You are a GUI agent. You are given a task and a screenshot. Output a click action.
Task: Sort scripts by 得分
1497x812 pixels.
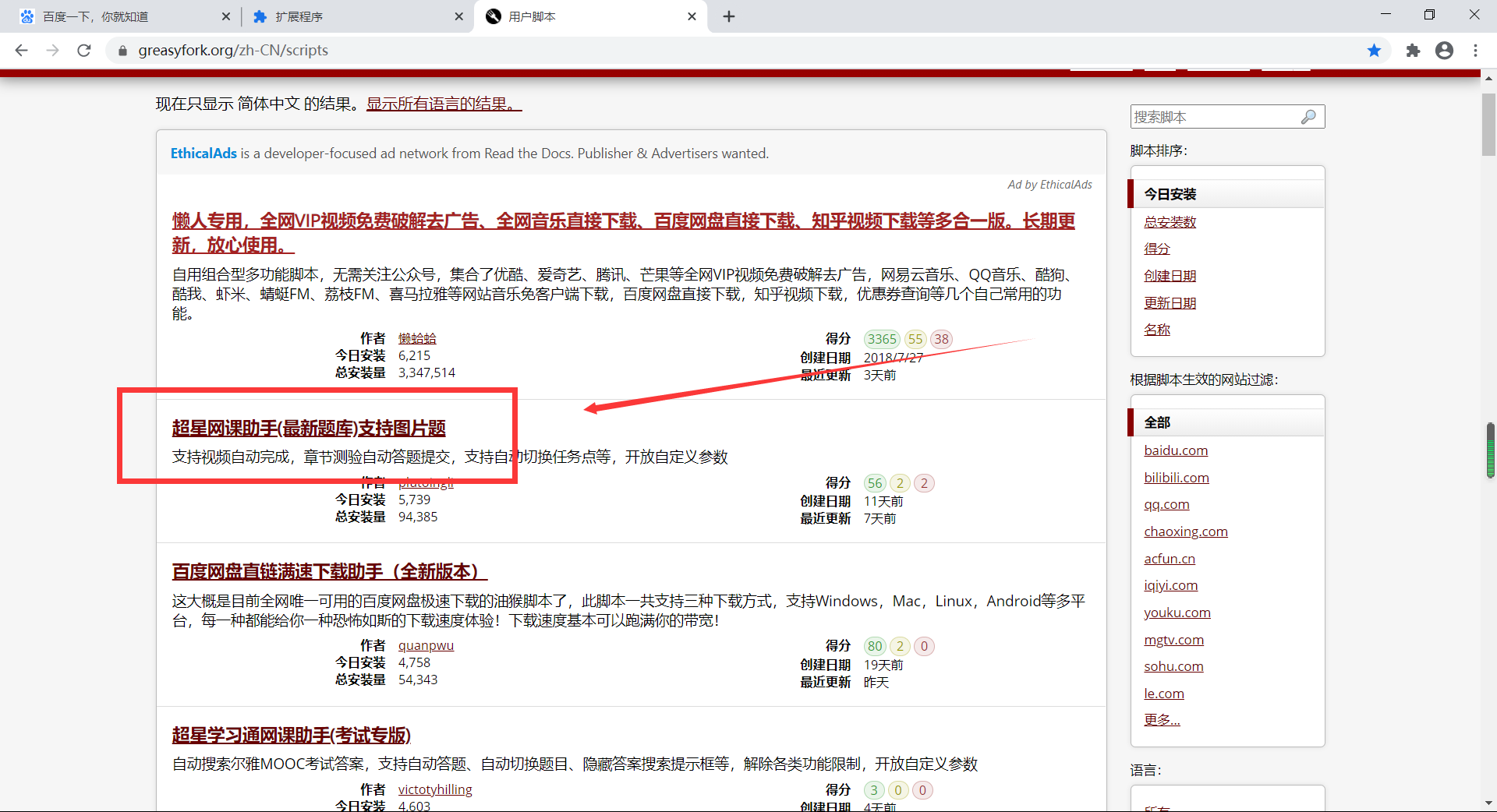pos(1157,249)
